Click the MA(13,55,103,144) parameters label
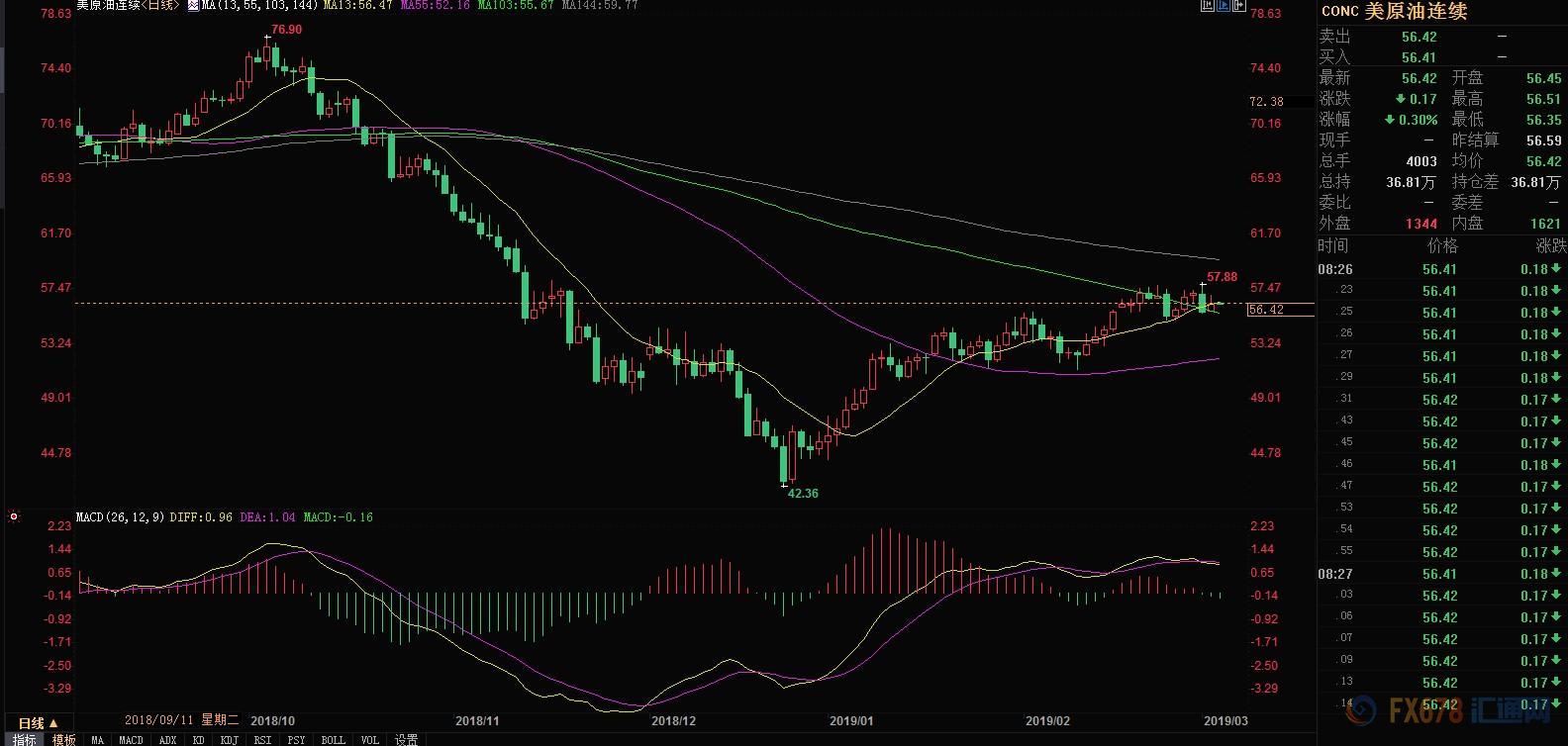This screenshot has width=1568, height=746. click(x=259, y=5)
